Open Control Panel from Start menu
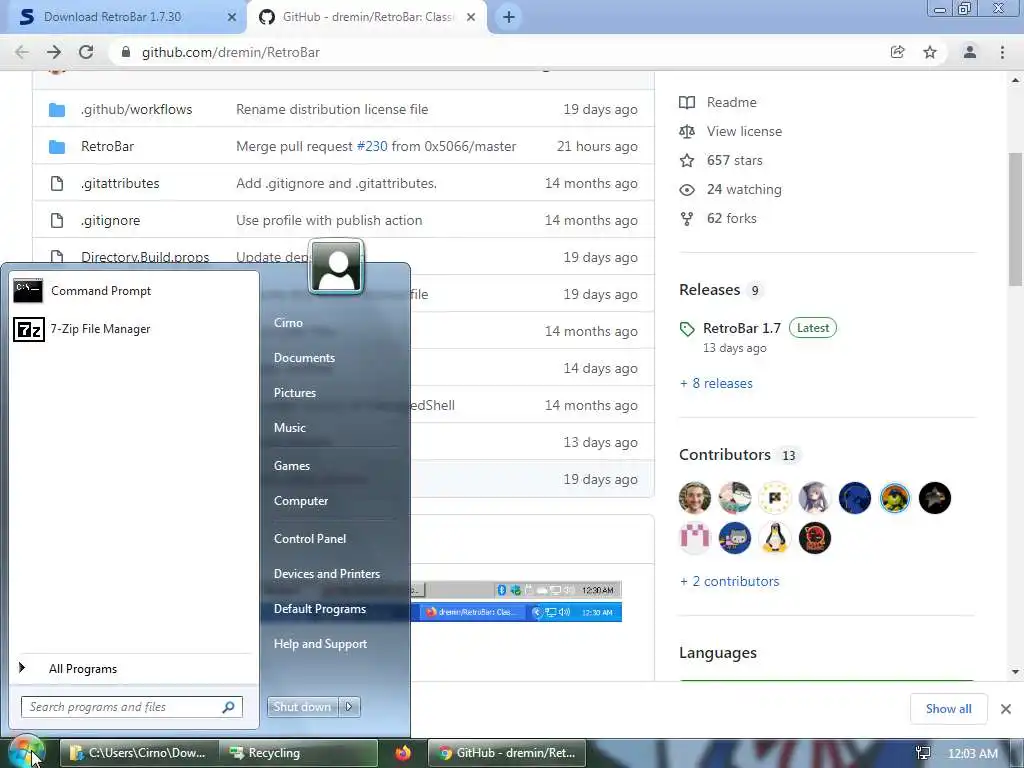Image resolution: width=1024 pixels, height=768 pixels. click(x=310, y=539)
